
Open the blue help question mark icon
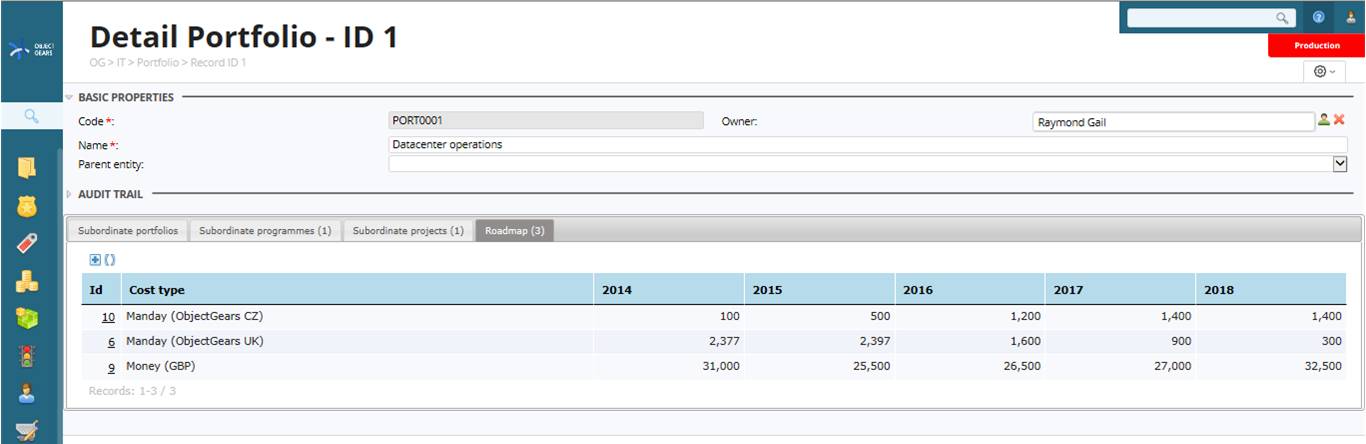click(1318, 17)
